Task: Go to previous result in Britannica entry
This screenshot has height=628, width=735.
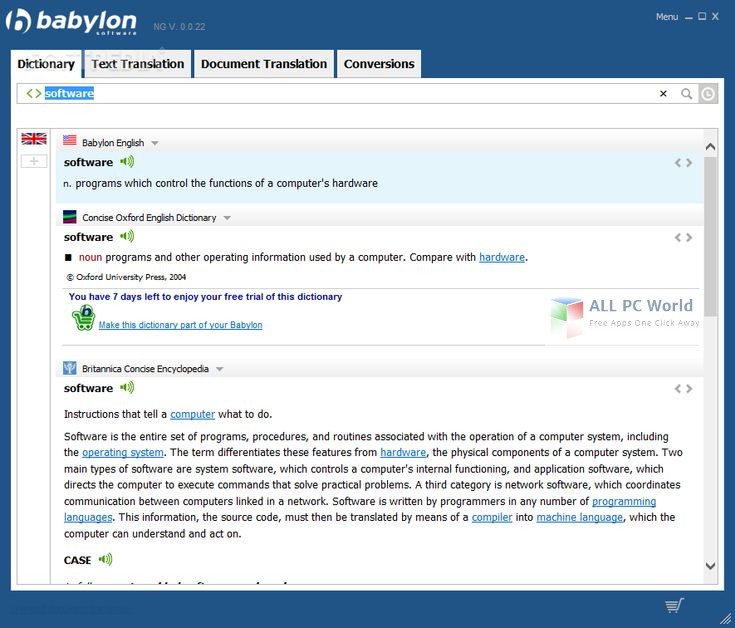Action: click(x=678, y=389)
